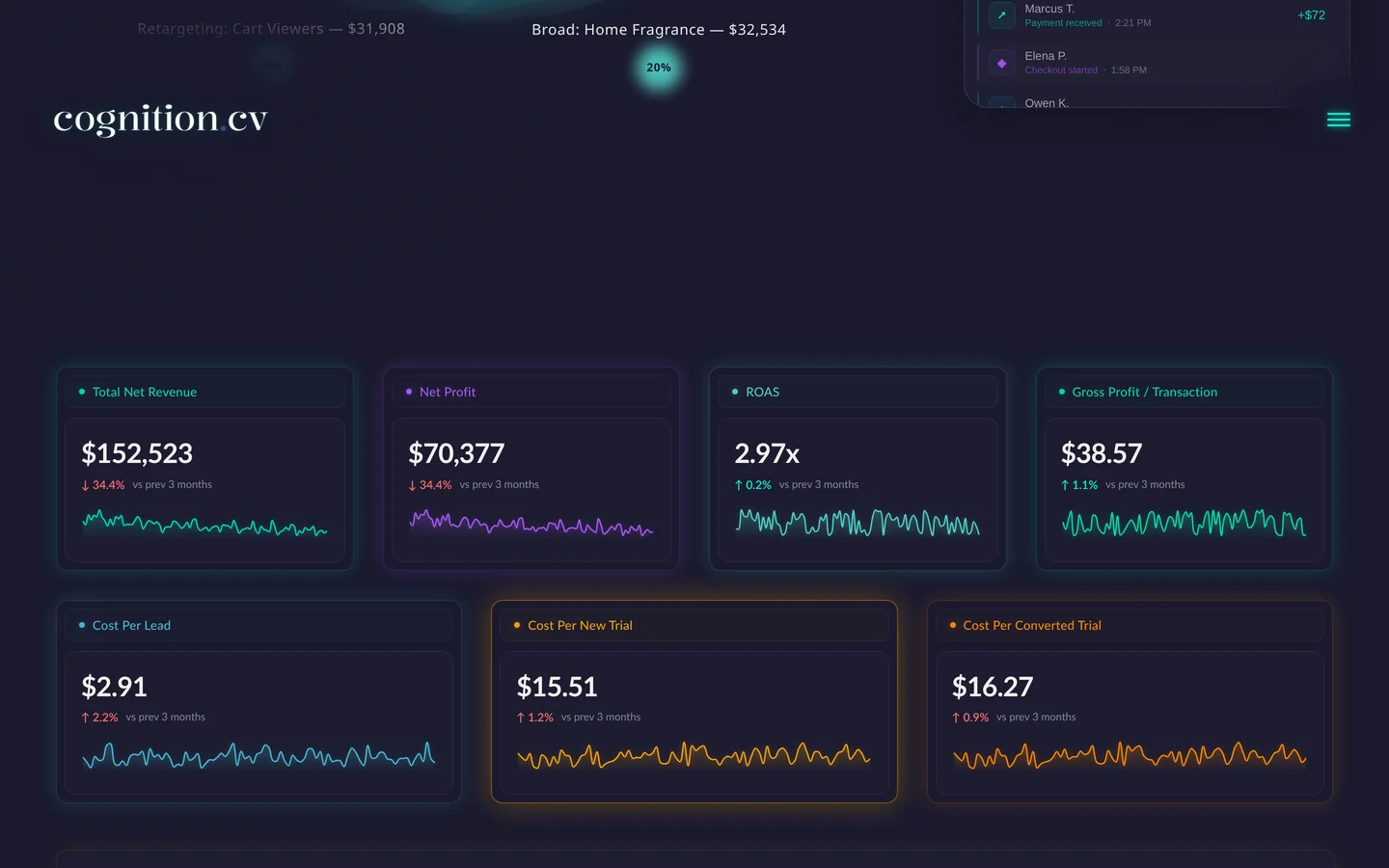Click the $15.51 value

coord(557,687)
